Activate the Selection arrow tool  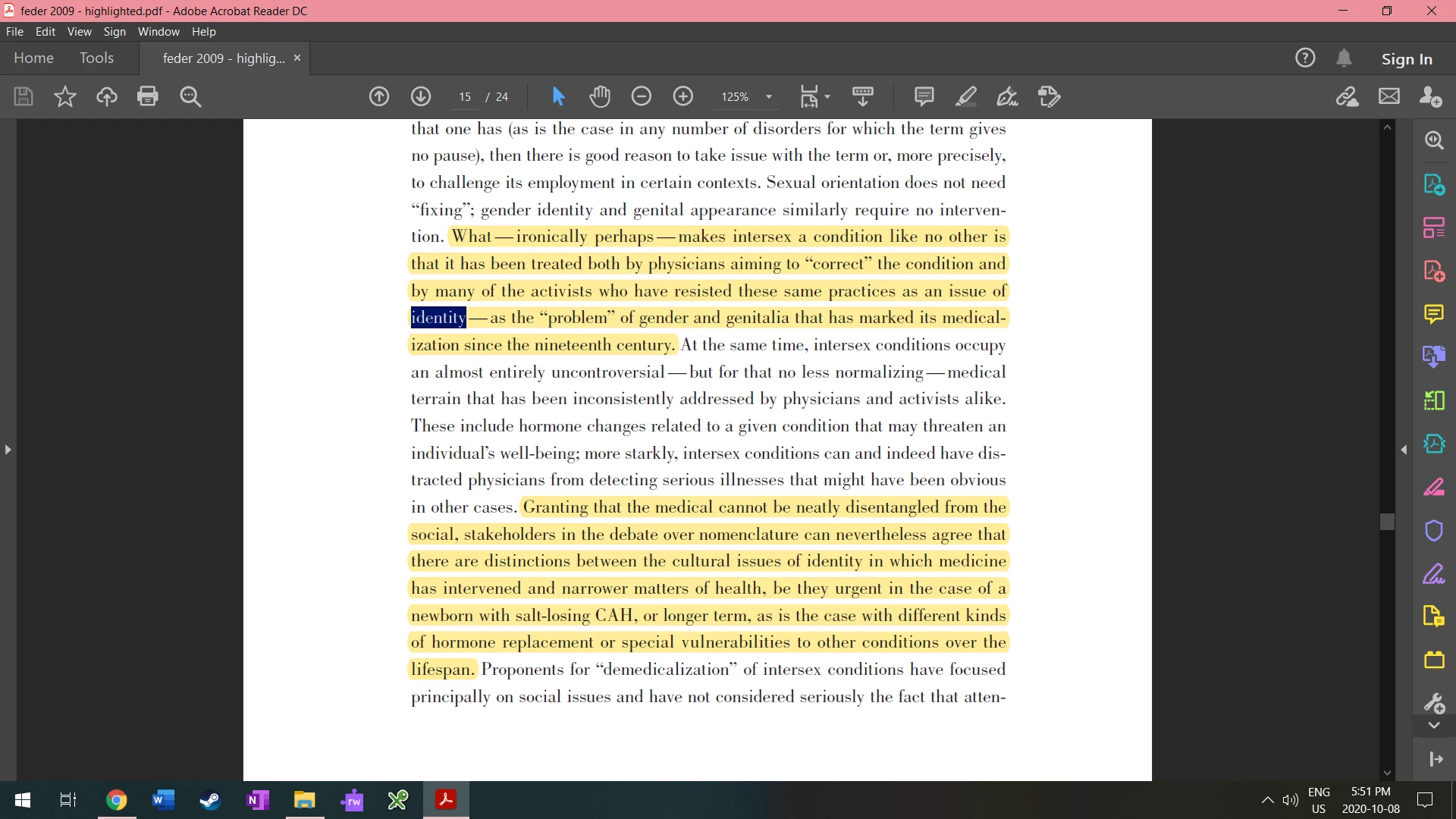coord(558,96)
